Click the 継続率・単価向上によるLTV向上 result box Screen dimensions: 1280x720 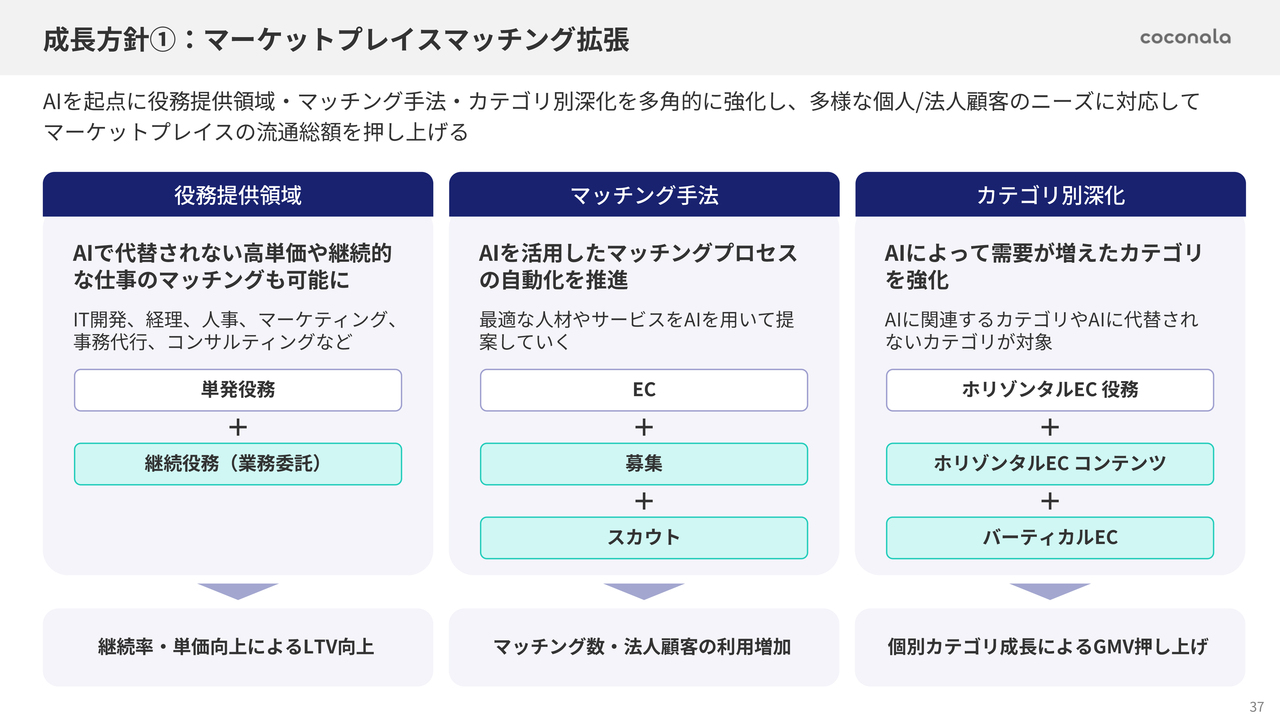(238, 647)
